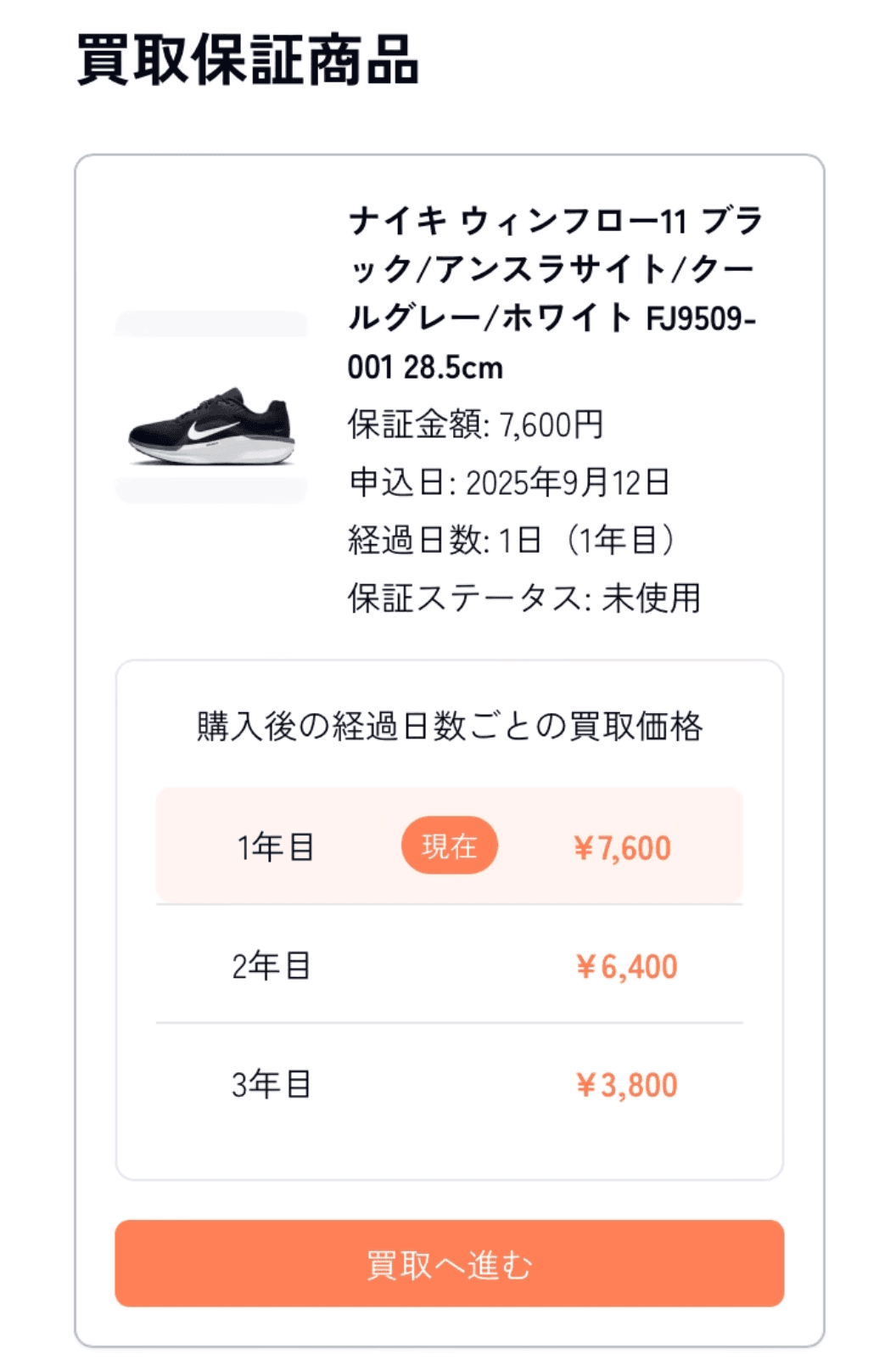Image resolution: width=896 pixels, height=1360 pixels.
Task: Click the 保証金額: 7,600円 text
Action: coord(475,424)
